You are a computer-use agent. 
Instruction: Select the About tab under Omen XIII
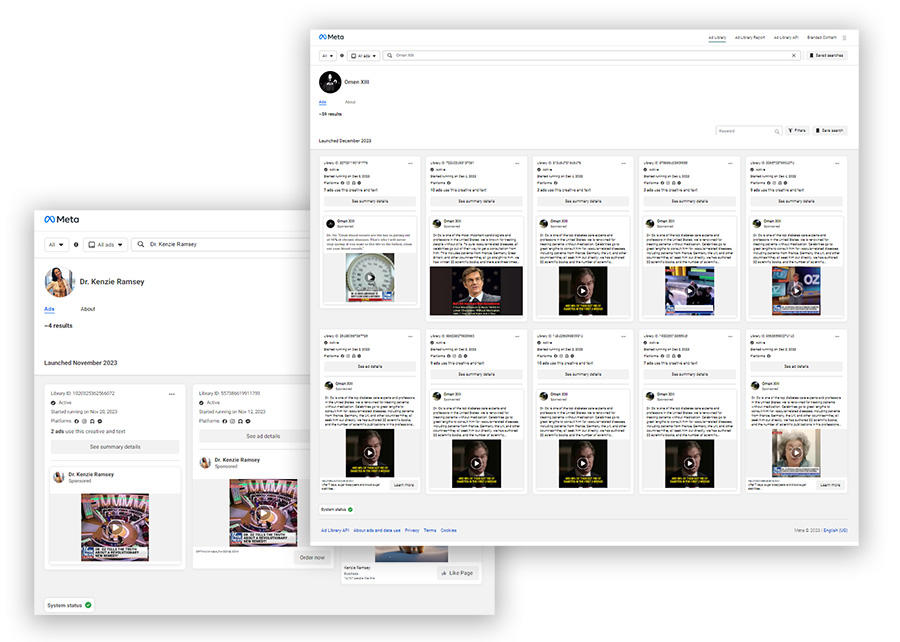click(350, 102)
